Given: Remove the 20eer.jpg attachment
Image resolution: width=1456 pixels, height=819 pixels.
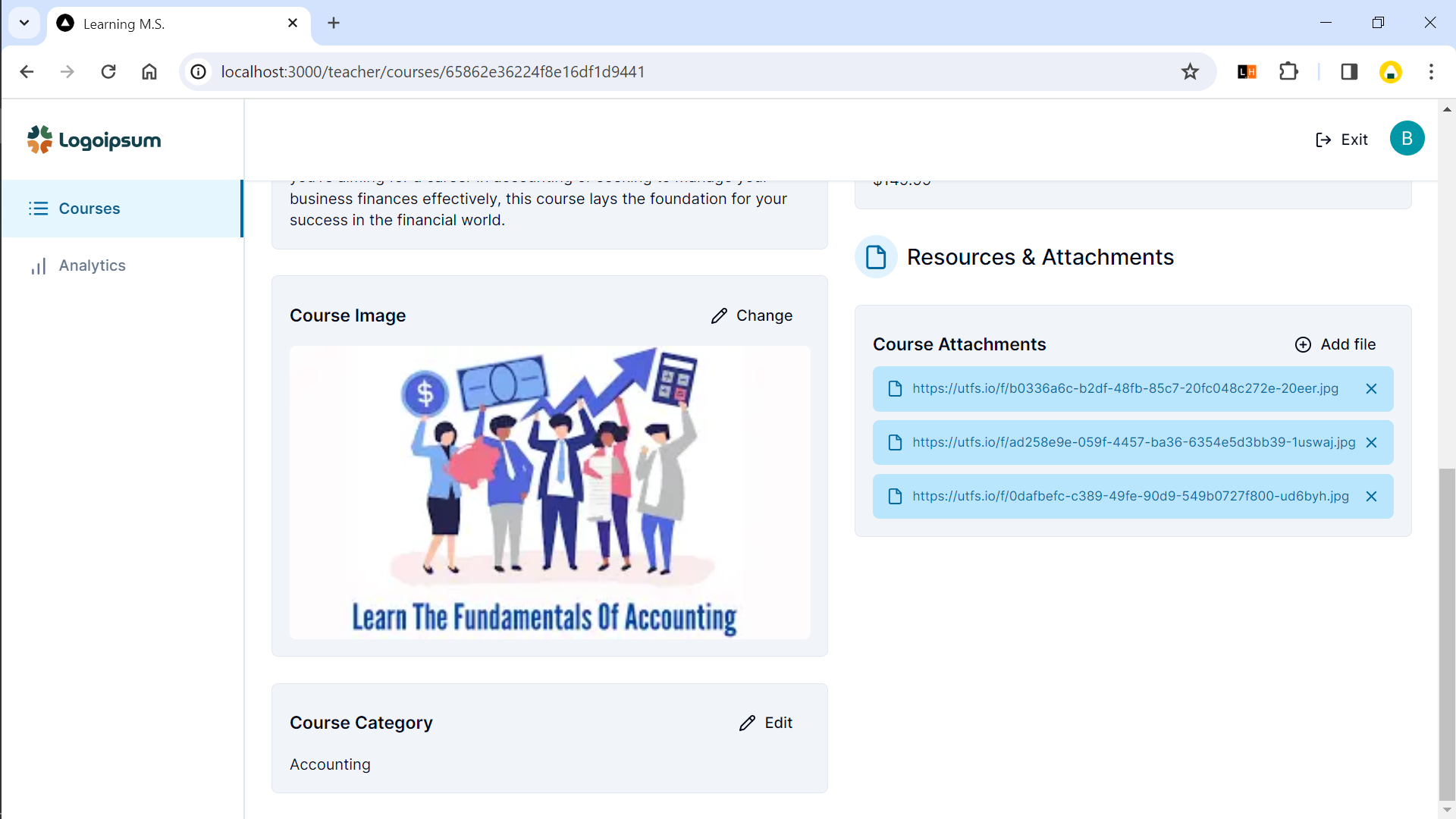Looking at the screenshot, I should click(x=1371, y=389).
